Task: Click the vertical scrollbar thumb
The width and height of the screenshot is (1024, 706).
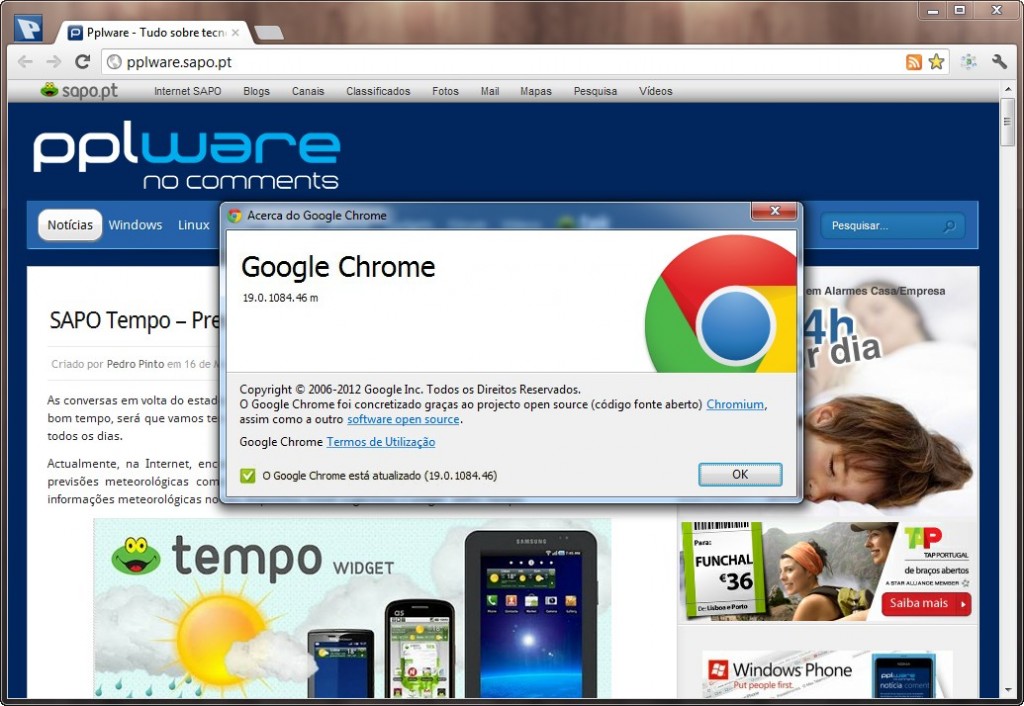Action: [1007, 122]
